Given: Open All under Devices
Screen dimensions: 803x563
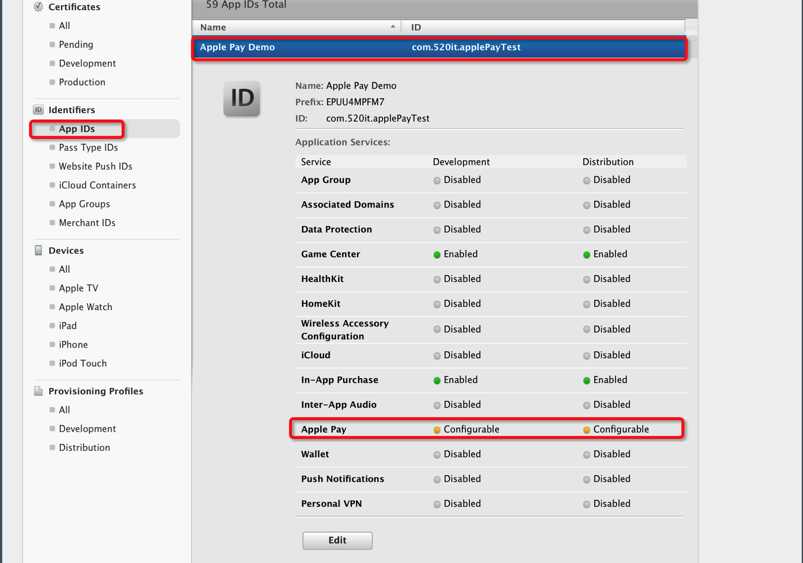Looking at the screenshot, I should pyautogui.click(x=64, y=269).
